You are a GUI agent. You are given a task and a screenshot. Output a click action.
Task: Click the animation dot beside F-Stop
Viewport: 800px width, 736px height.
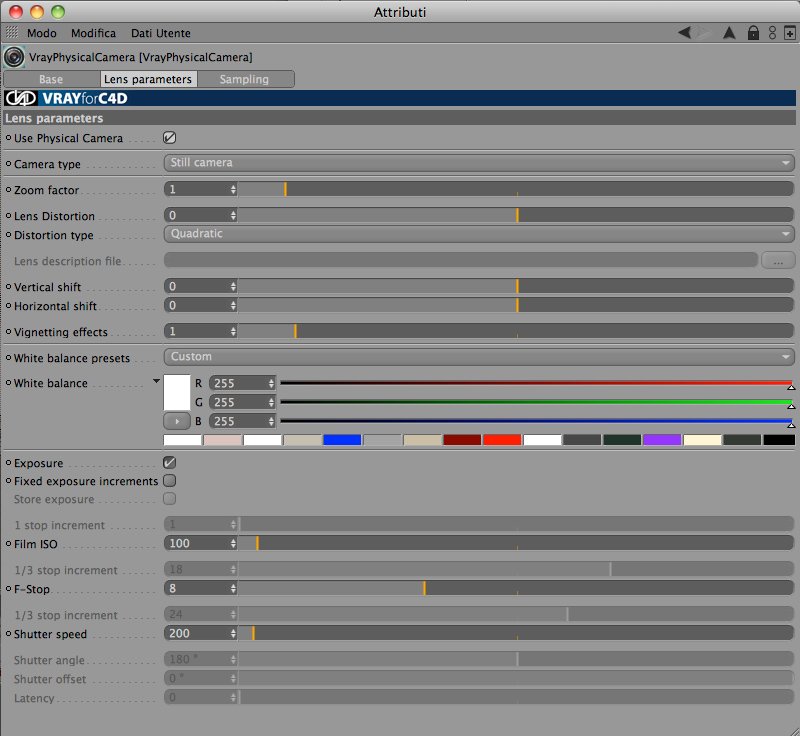click(x=8, y=589)
